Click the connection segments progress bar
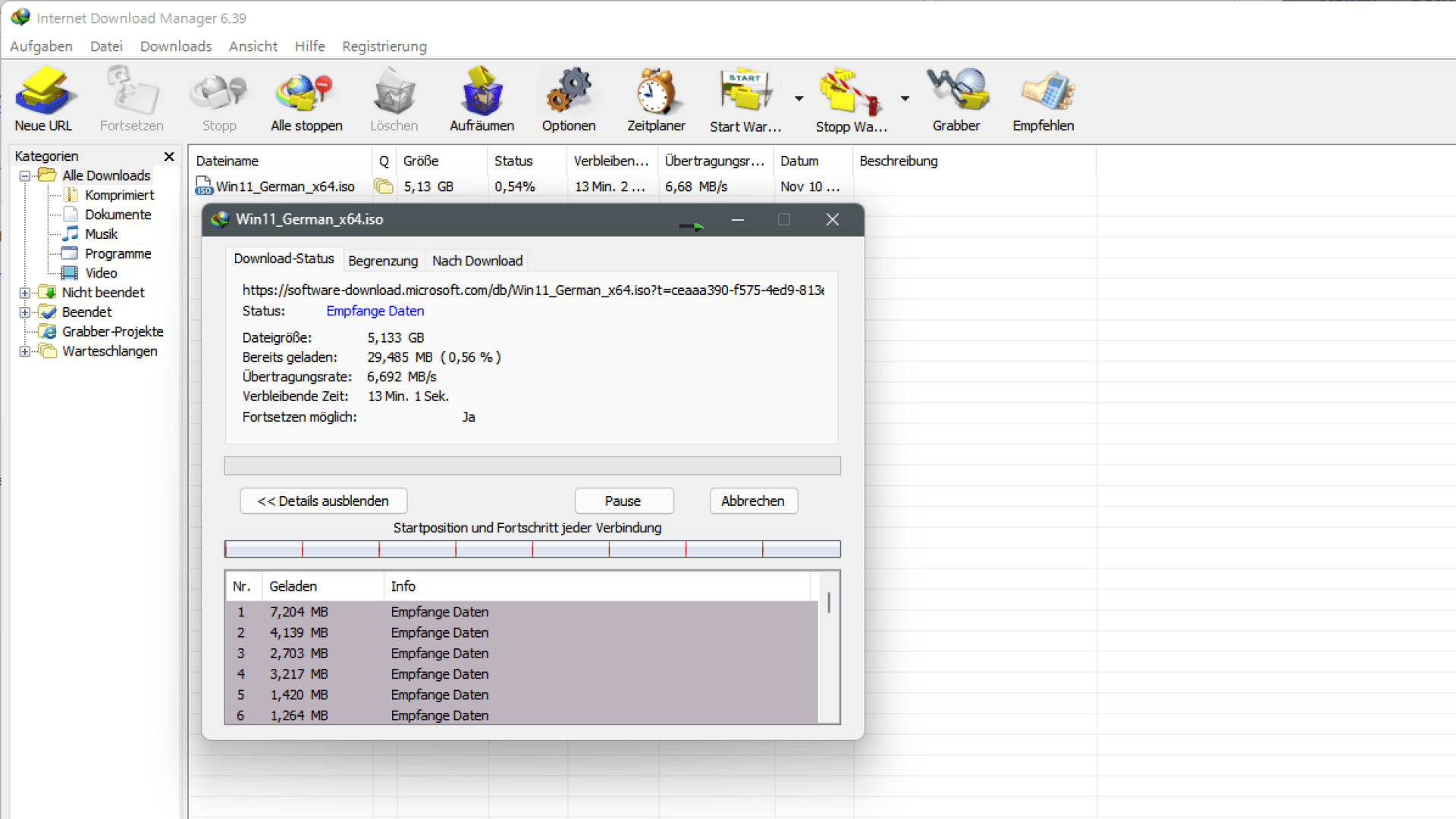1456x819 pixels. [x=532, y=549]
